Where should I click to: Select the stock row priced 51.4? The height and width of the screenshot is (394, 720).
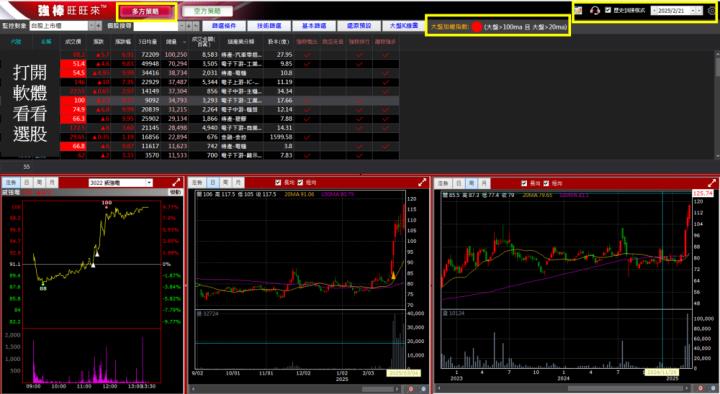tap(230, 64)
